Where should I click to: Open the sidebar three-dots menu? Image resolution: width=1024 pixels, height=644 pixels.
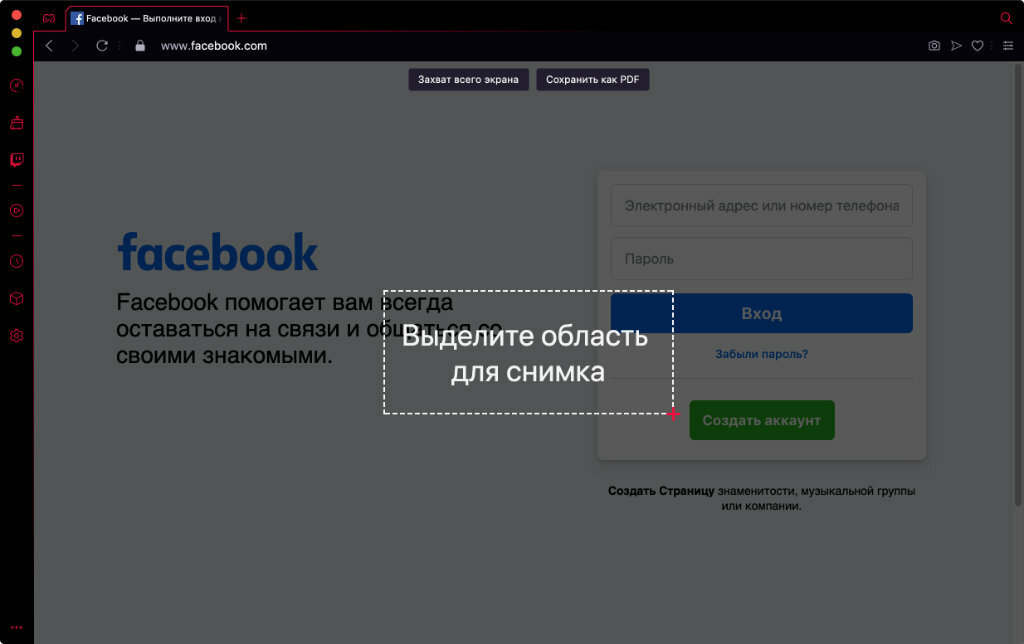[x=17, y=627]
